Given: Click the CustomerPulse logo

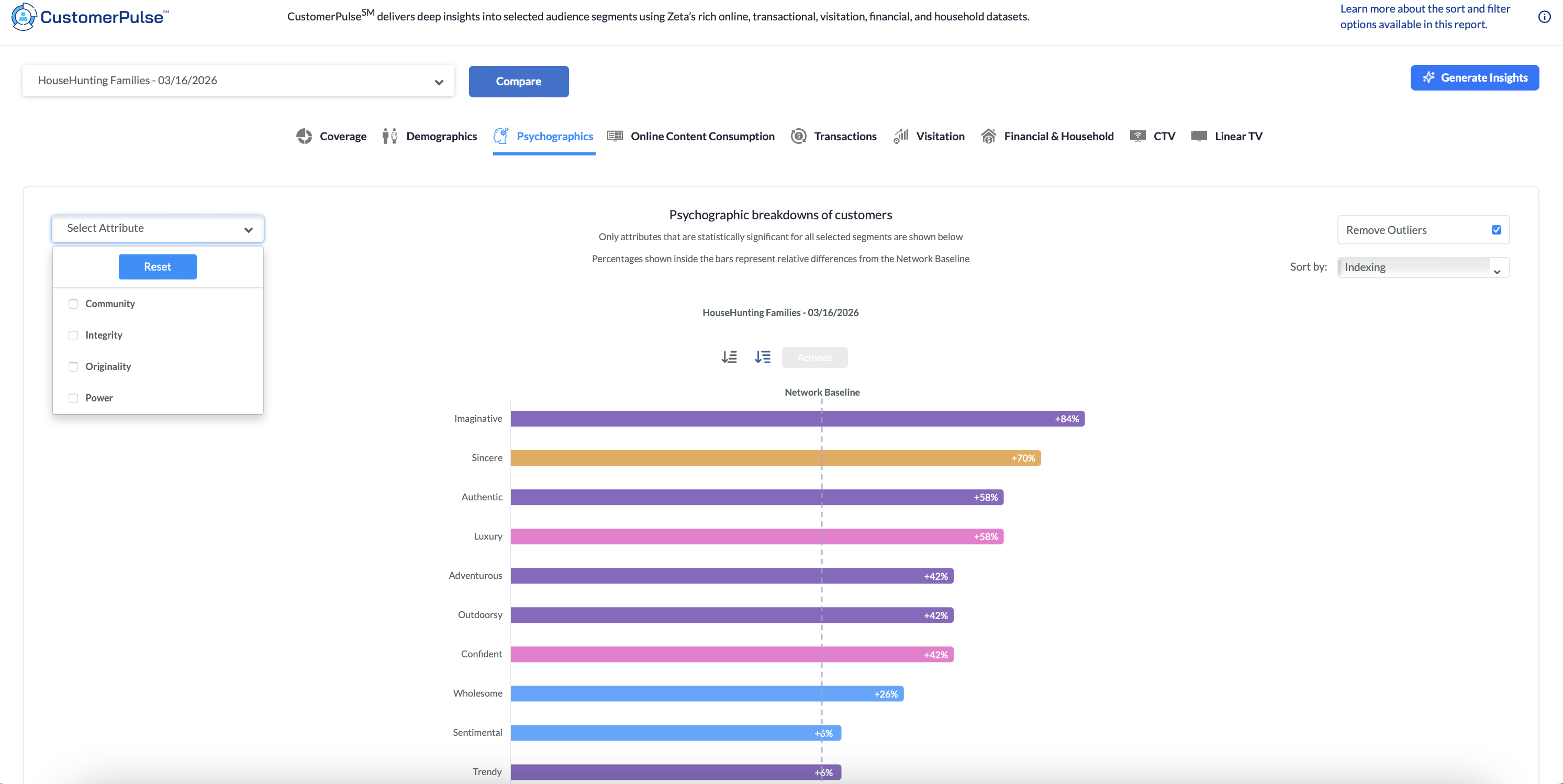Looking at the screenshot, I should click(90, 17).
